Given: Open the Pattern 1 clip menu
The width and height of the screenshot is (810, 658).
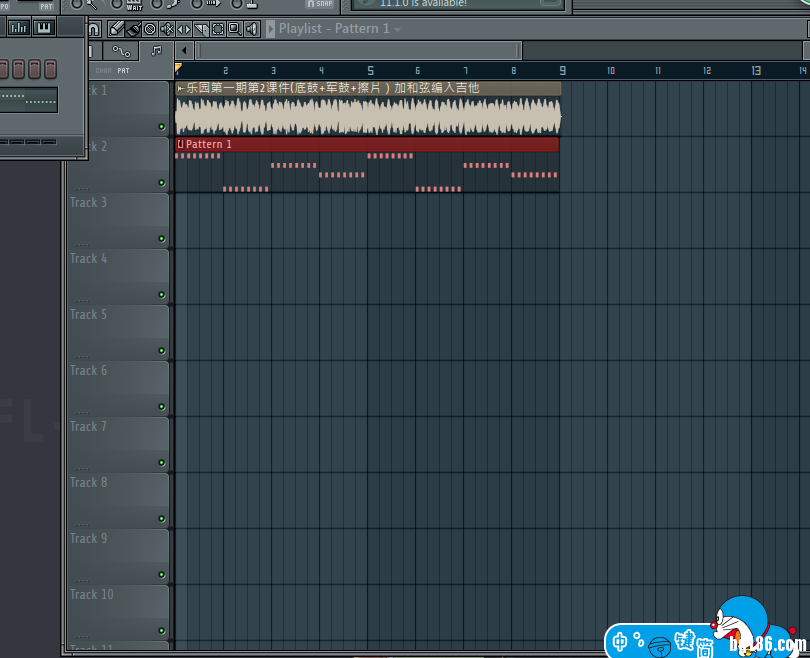Looking at the screenshot, I should click(180, 145).
